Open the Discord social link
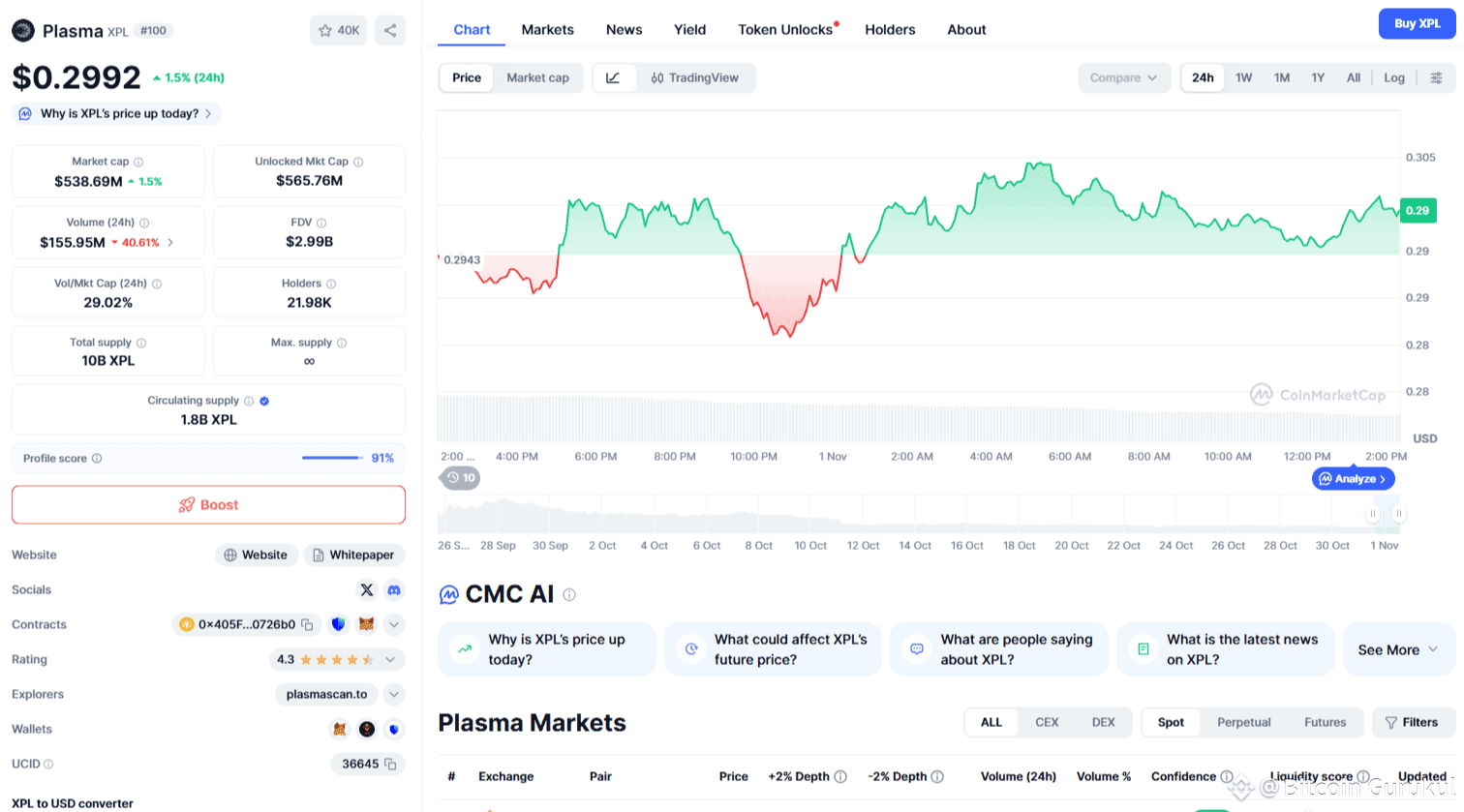1464x812 pixels. click(x=394, y=589)
